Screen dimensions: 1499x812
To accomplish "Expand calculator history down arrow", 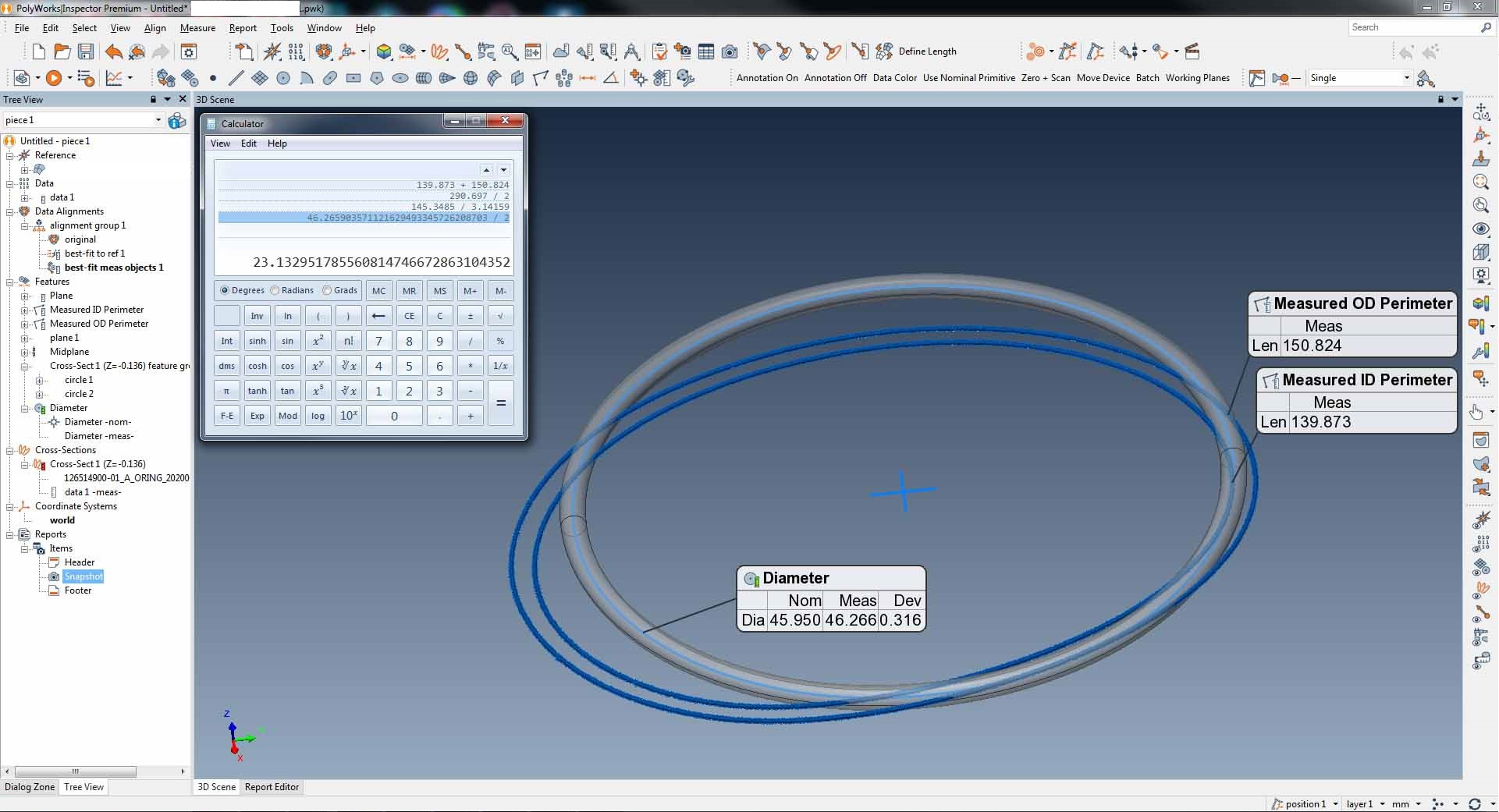I will click(x=503, y=170).
